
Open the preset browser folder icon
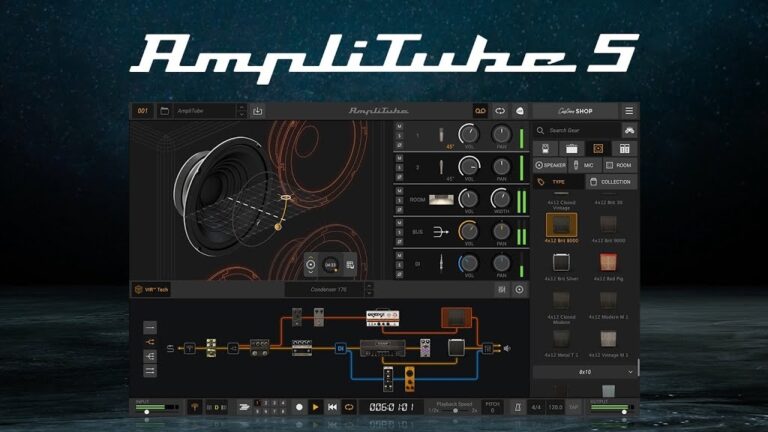coord(164,111)
